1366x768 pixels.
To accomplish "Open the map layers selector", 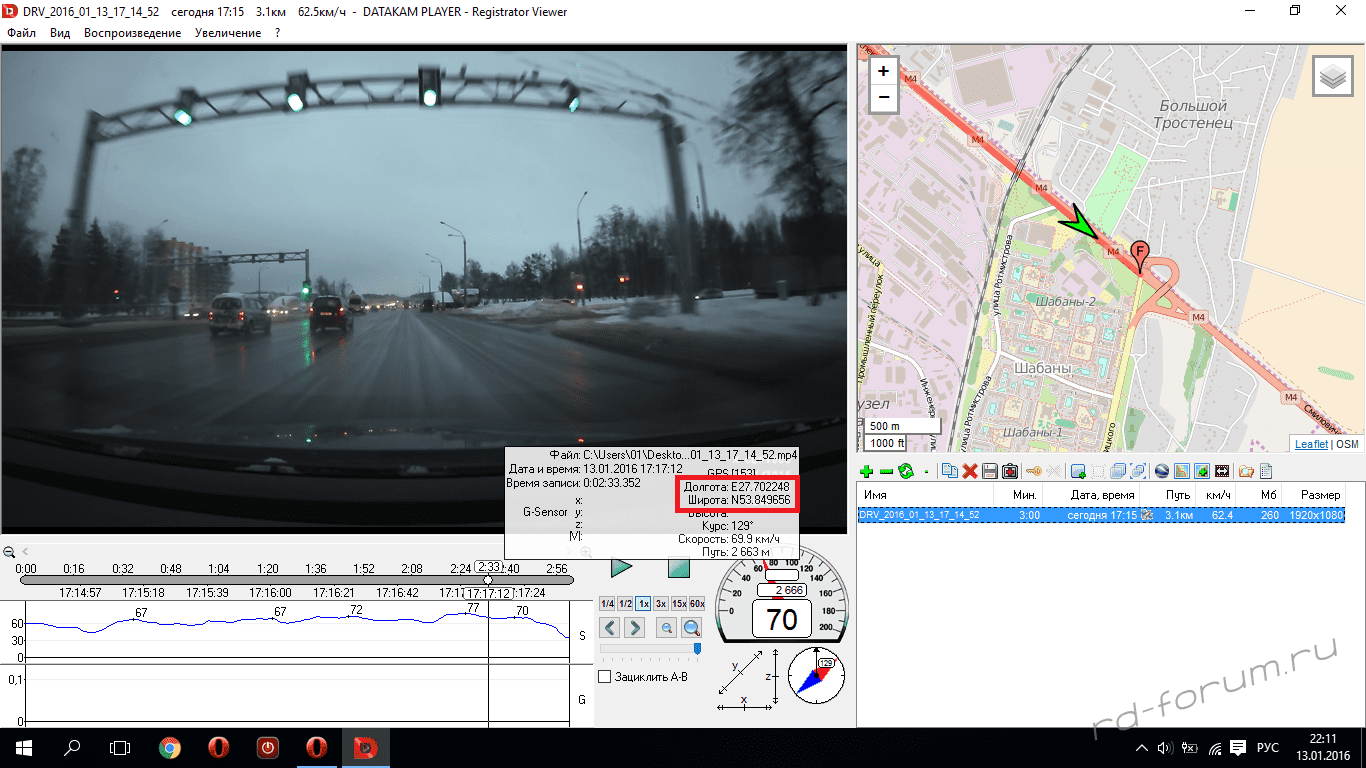I will pos(1332,77).
